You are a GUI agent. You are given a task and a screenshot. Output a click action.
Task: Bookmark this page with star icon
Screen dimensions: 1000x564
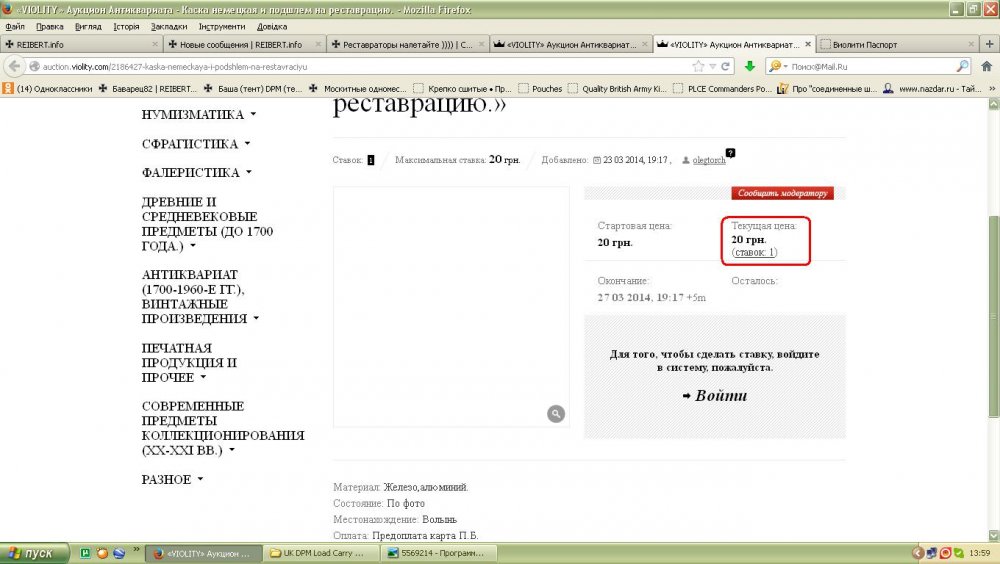[x=698, y=66]
